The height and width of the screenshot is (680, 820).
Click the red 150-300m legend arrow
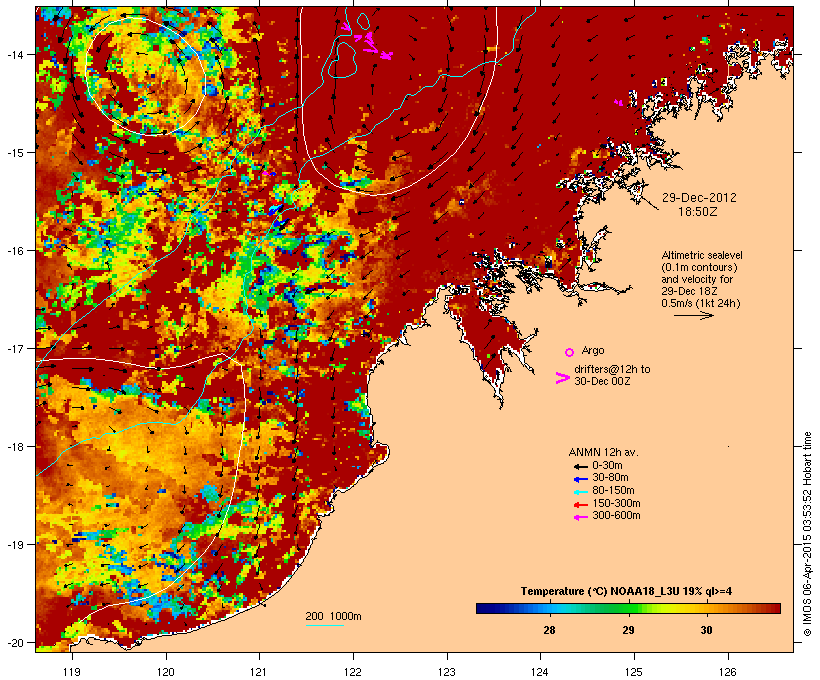580,504
